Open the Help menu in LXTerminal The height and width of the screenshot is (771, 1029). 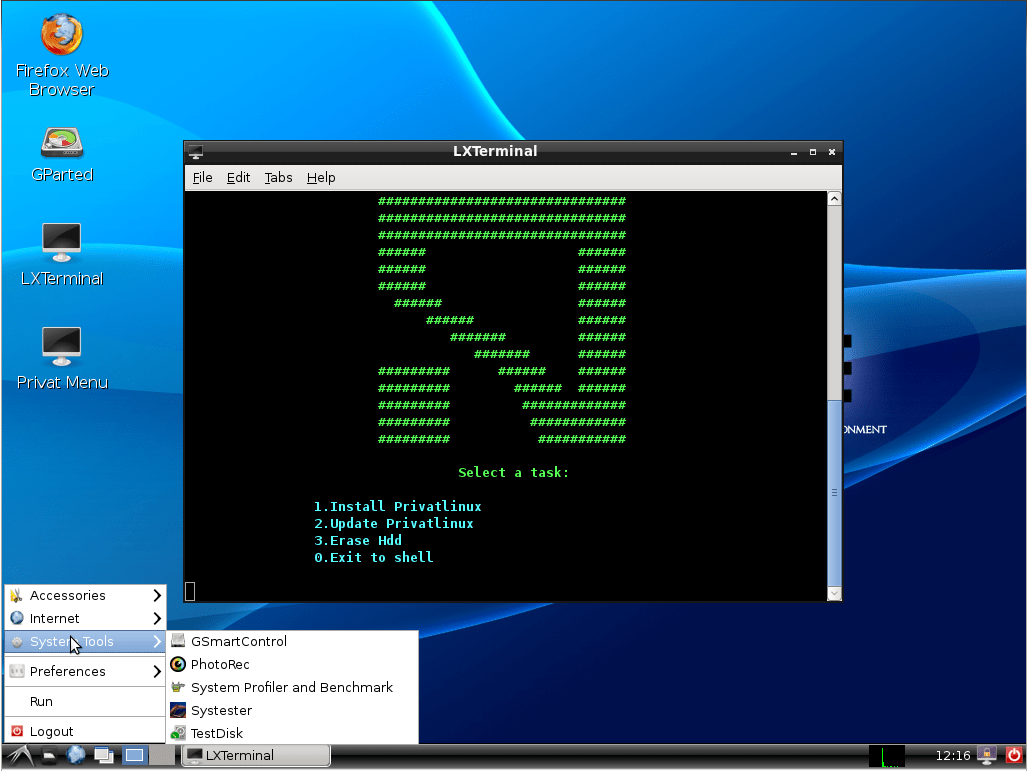coord(321,178)
